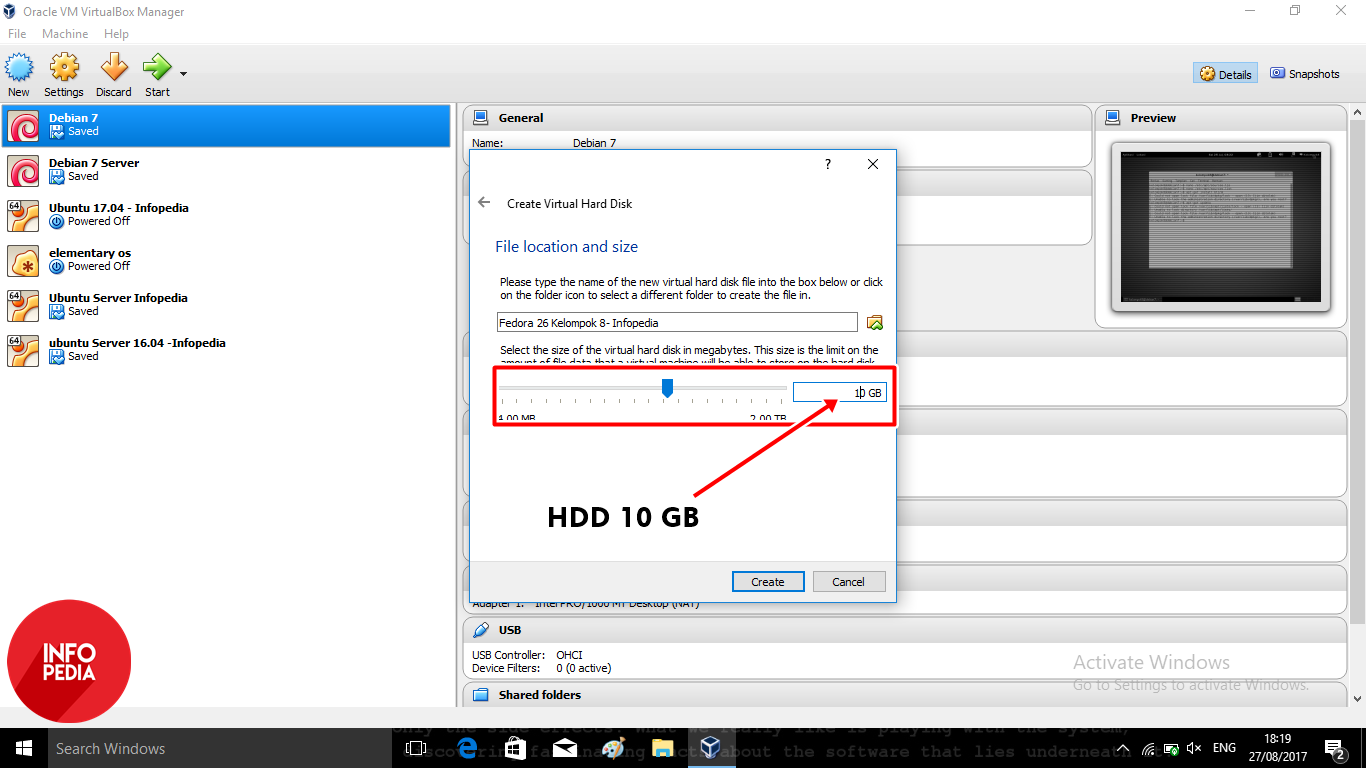Click the Shared folders section icon
Viewport: 1366px width, 768px height.
[481, 695]
